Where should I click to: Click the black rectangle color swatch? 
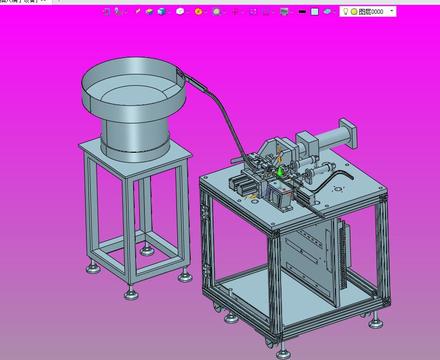coord(302,12)
